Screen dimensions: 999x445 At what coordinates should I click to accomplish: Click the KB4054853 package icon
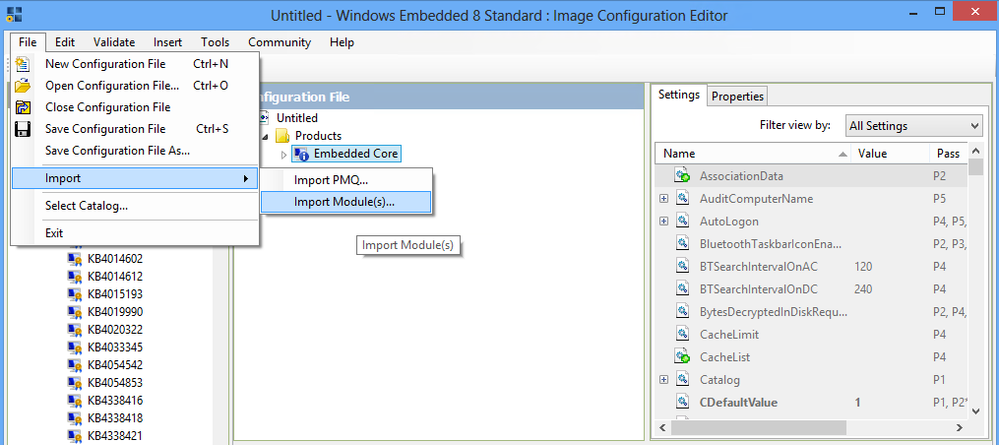tap(75, 383)
